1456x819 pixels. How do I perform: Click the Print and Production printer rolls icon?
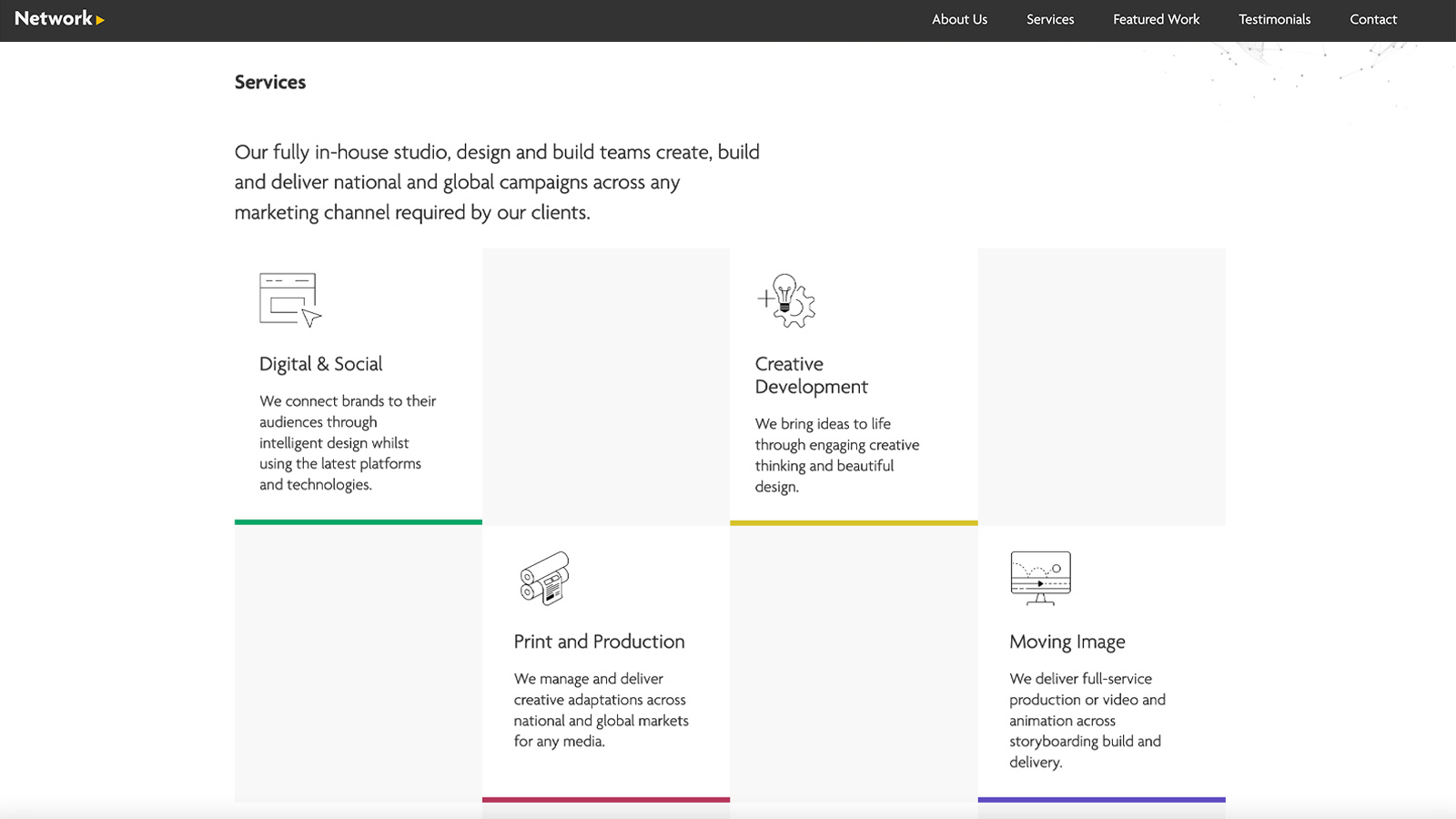544,578
